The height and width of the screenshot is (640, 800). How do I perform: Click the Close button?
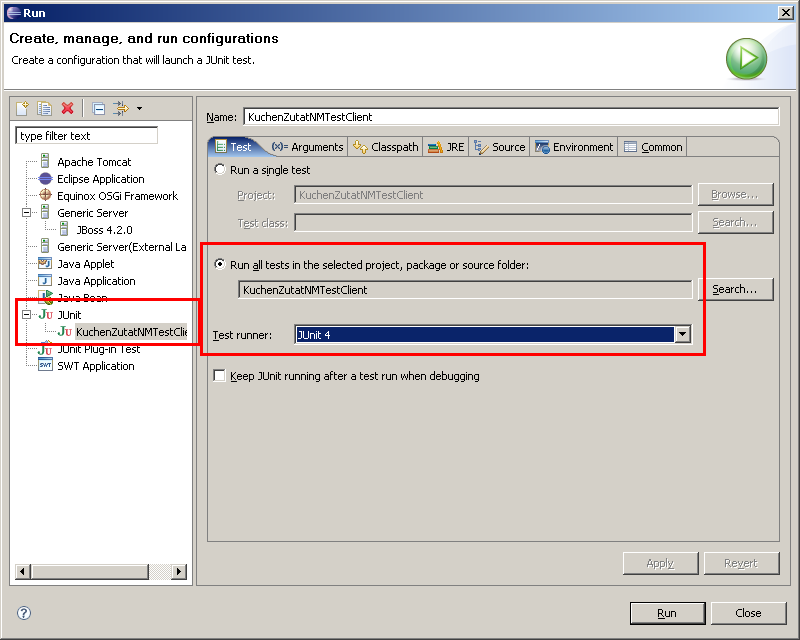(x=748, y=613)
